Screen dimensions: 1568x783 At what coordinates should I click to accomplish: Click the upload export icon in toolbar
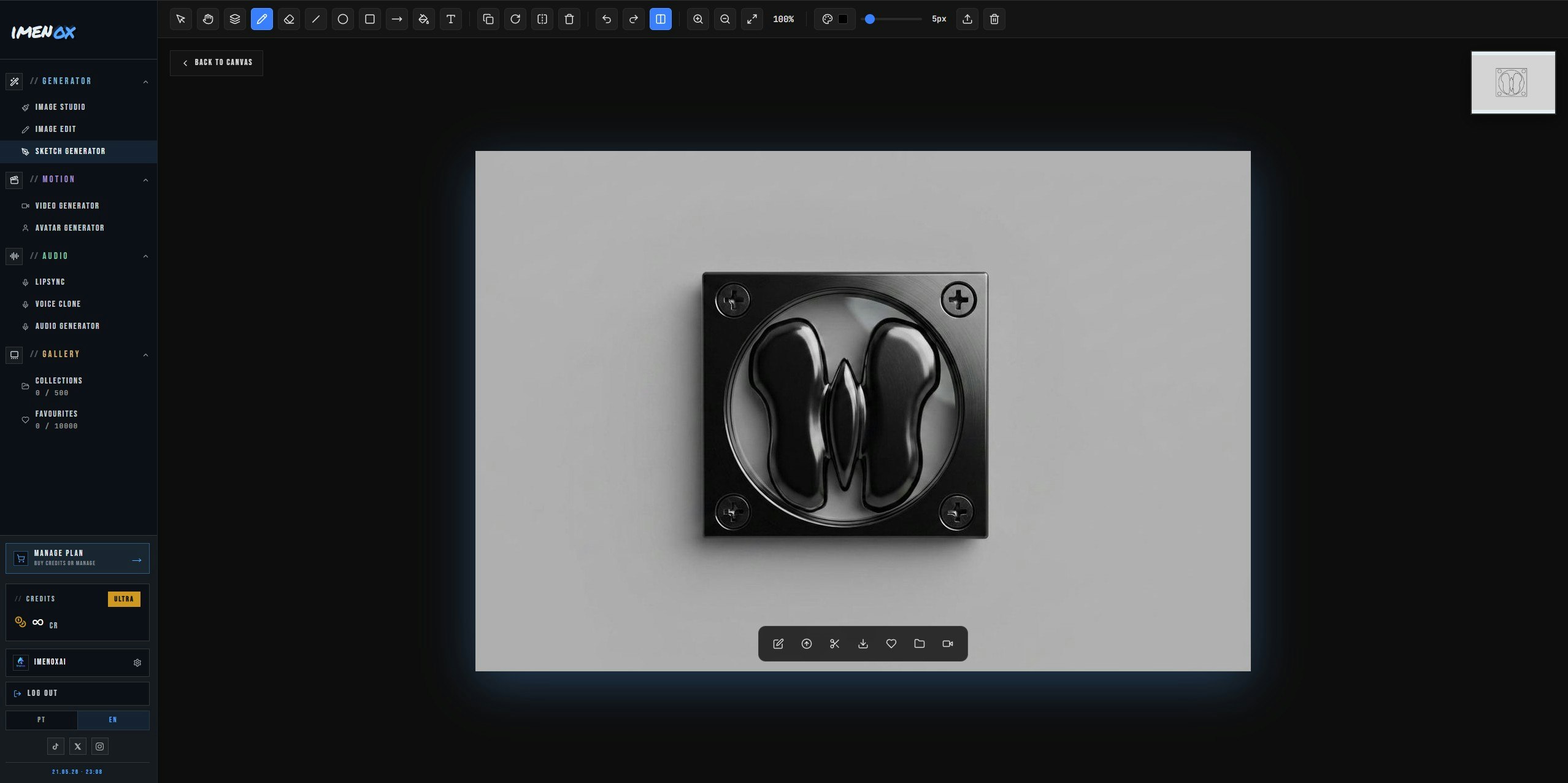(967, 19)
